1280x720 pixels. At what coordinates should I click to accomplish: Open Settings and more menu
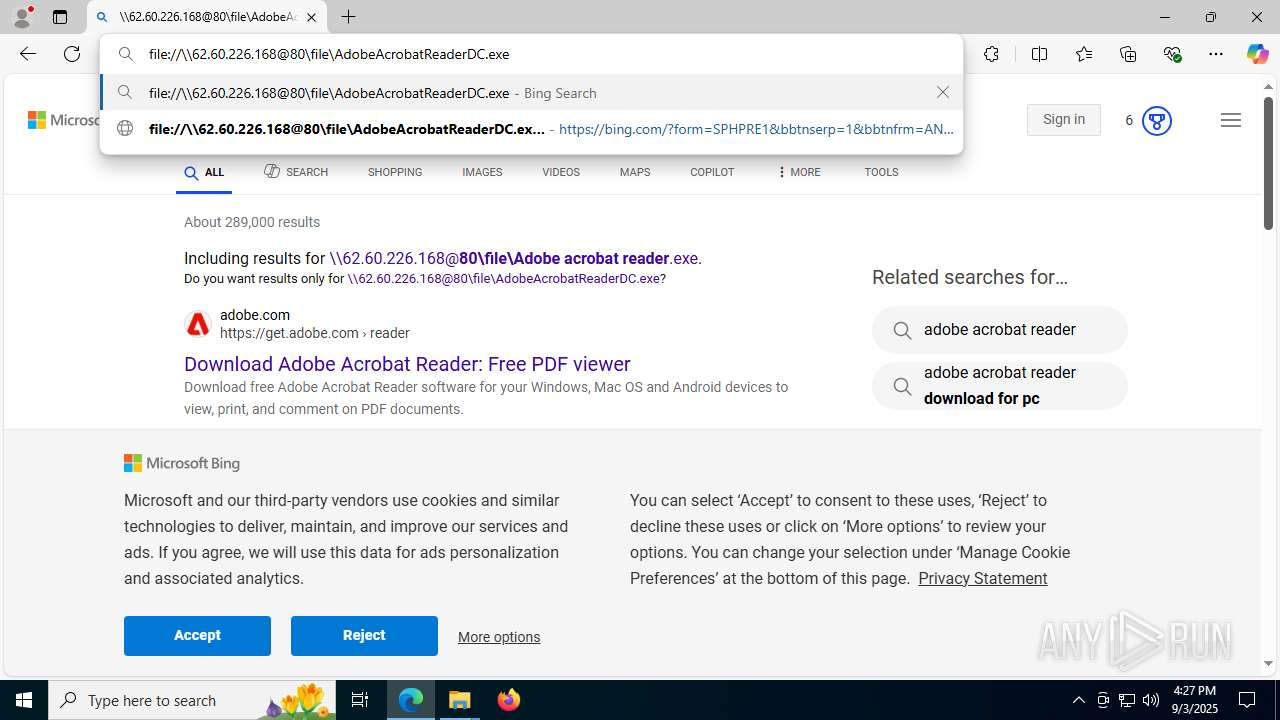pos(1216,54)
